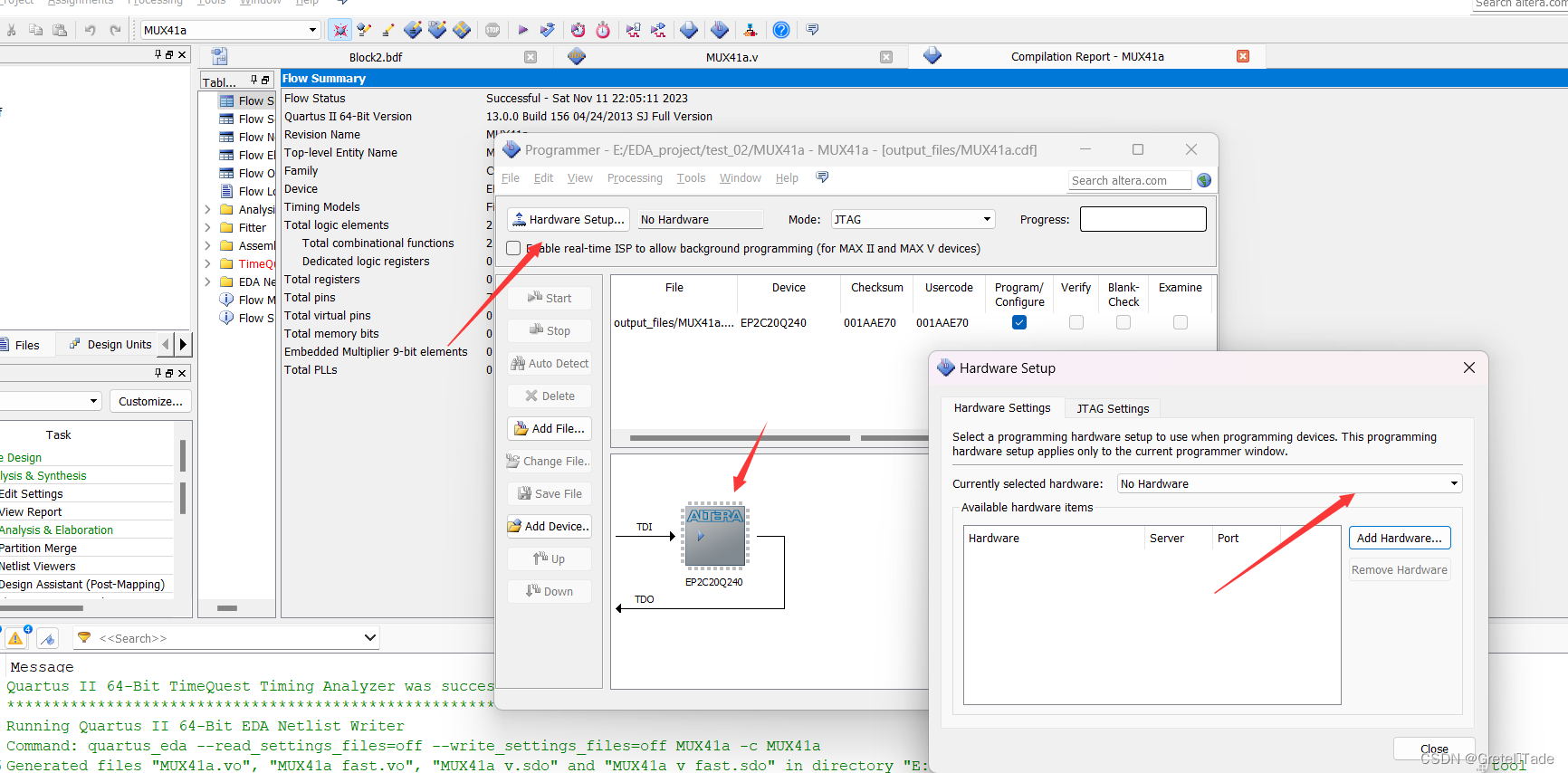The height and width of the screenshot is (773, 1568).
Task: Open the Tasks flow dropdown beside Customize
Action: (x=93, y=401)
